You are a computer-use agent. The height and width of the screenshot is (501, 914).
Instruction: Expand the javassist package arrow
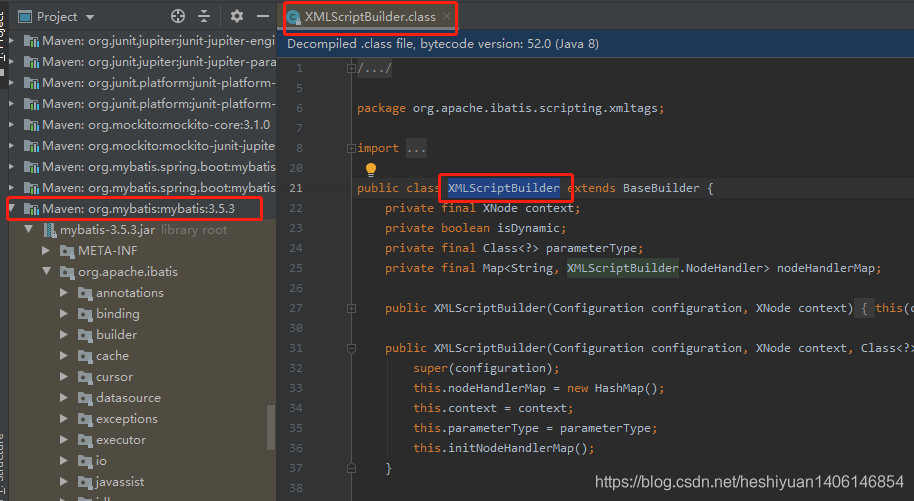[x=64, y=482]
